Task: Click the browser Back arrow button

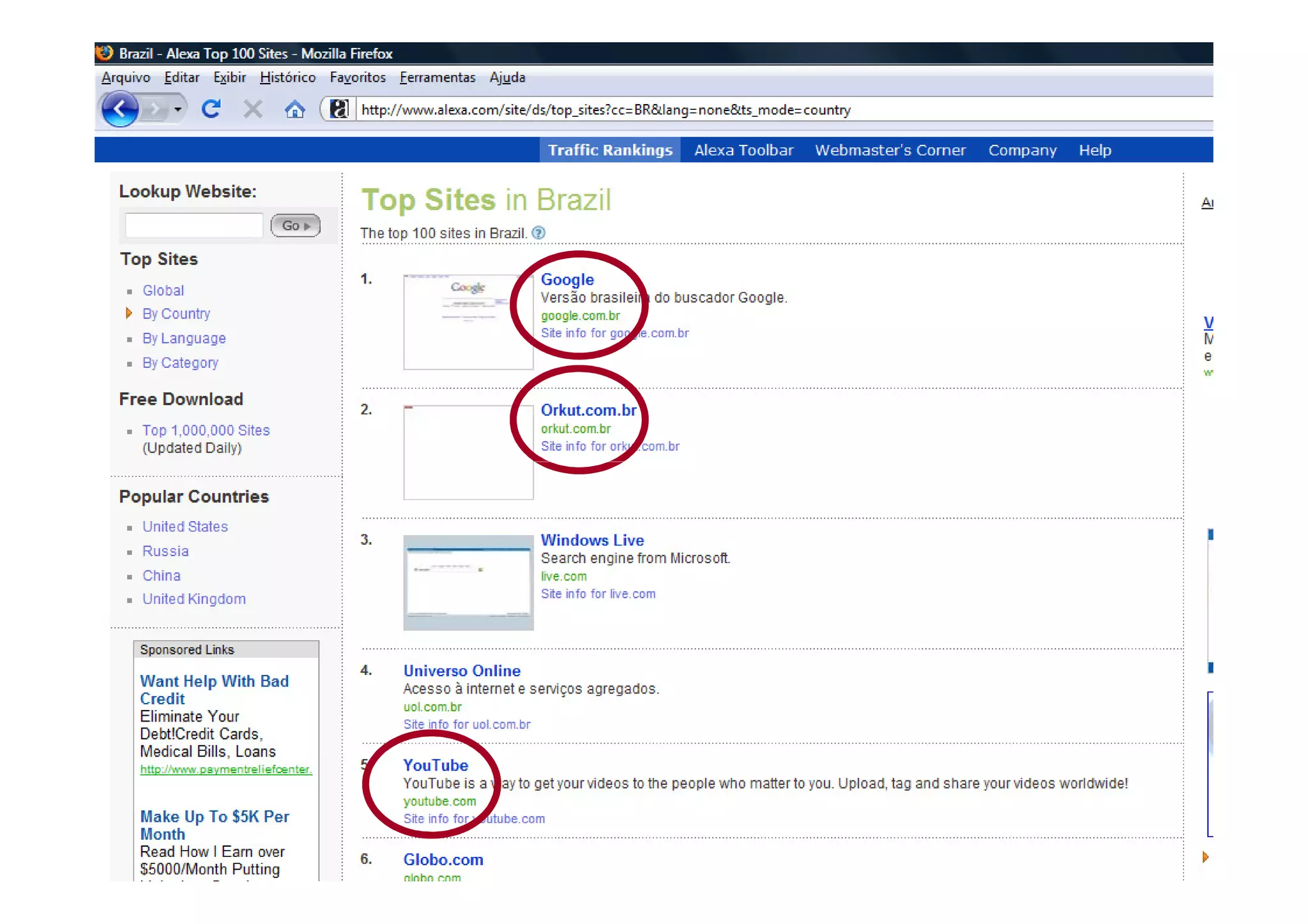Action: (119, 110)
